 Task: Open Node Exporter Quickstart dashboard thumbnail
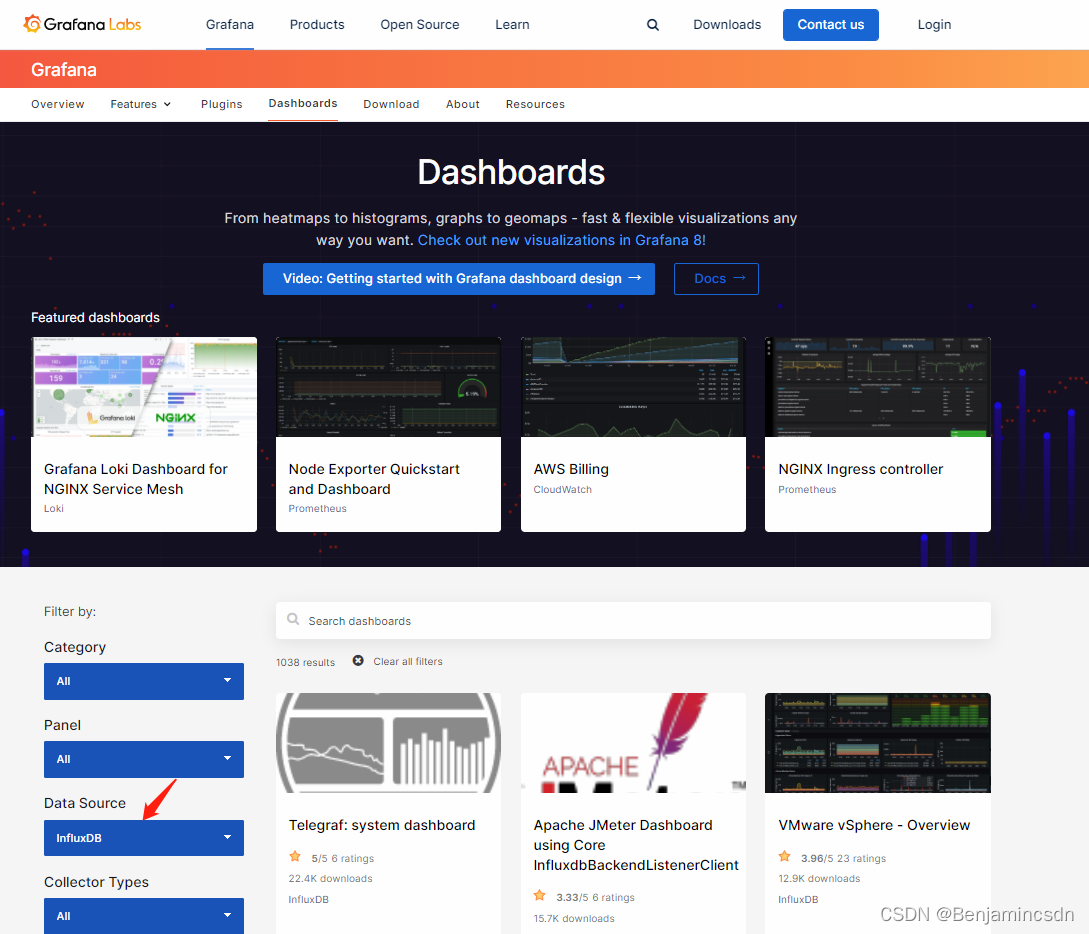pyautogui.click(x=388, y=387)
